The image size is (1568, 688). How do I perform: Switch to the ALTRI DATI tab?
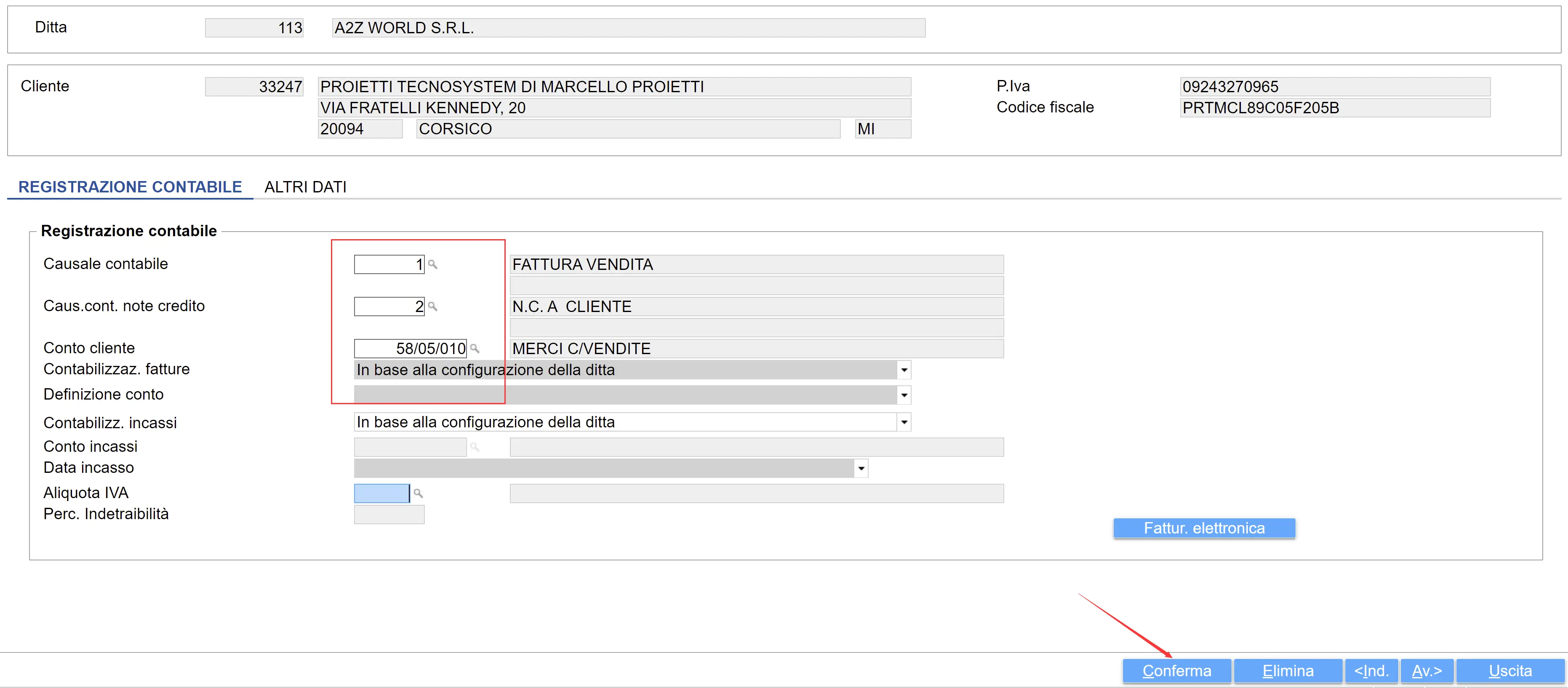[x=305, y=187]
